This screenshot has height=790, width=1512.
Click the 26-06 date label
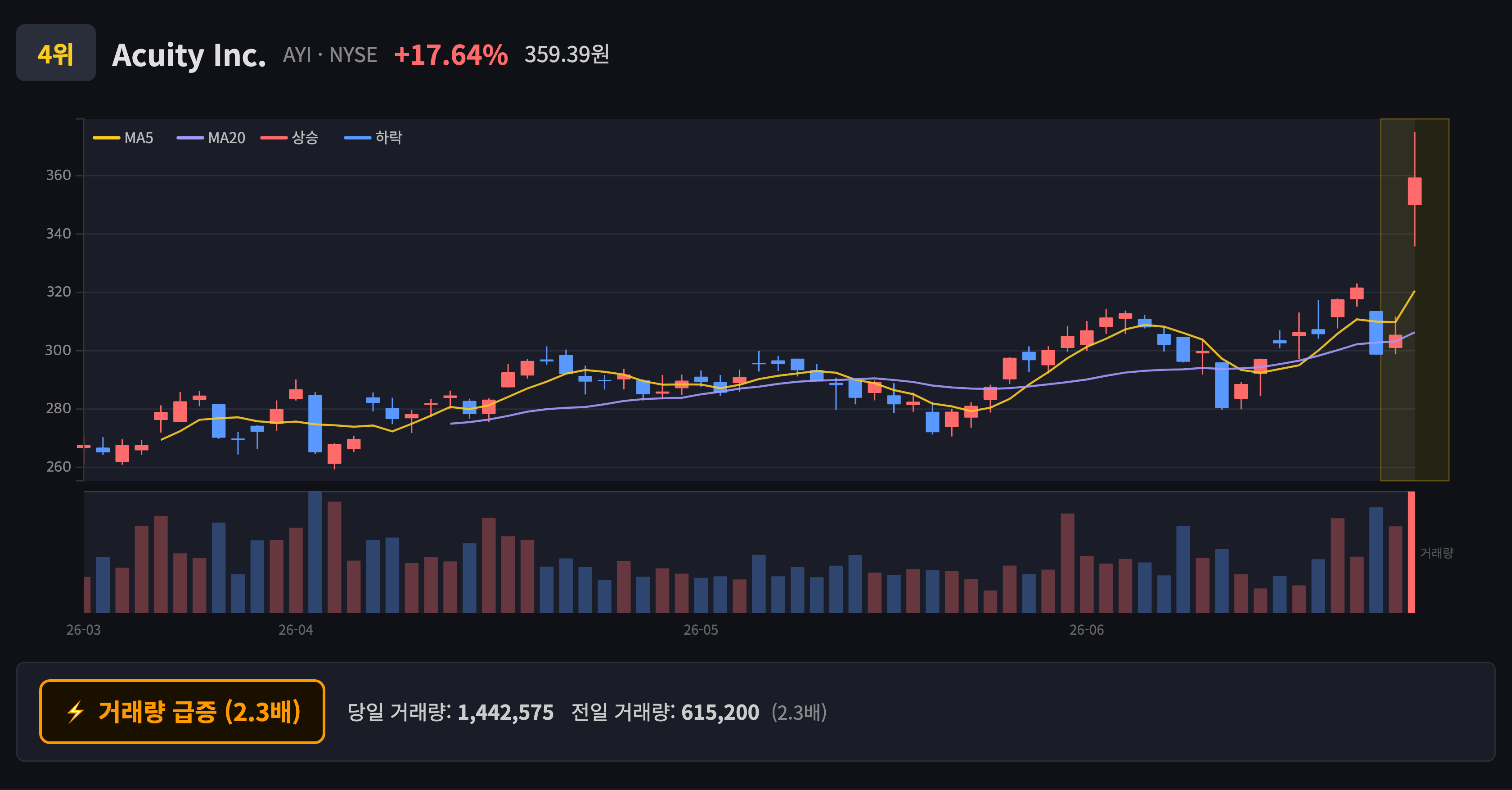1086,630
